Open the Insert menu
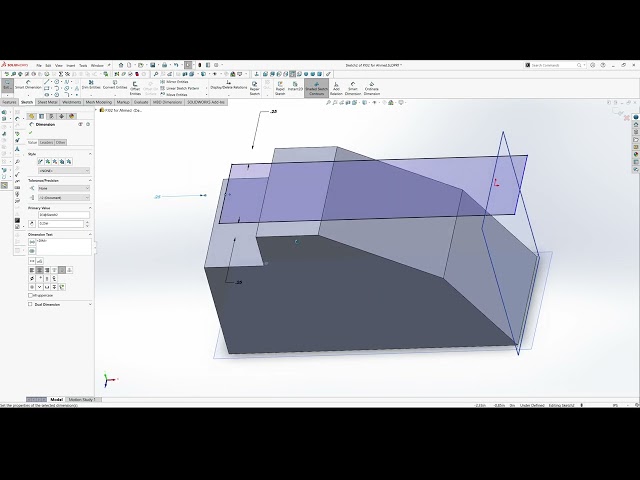640x480 pixels. pyautogui.click(x=71, y=65)
